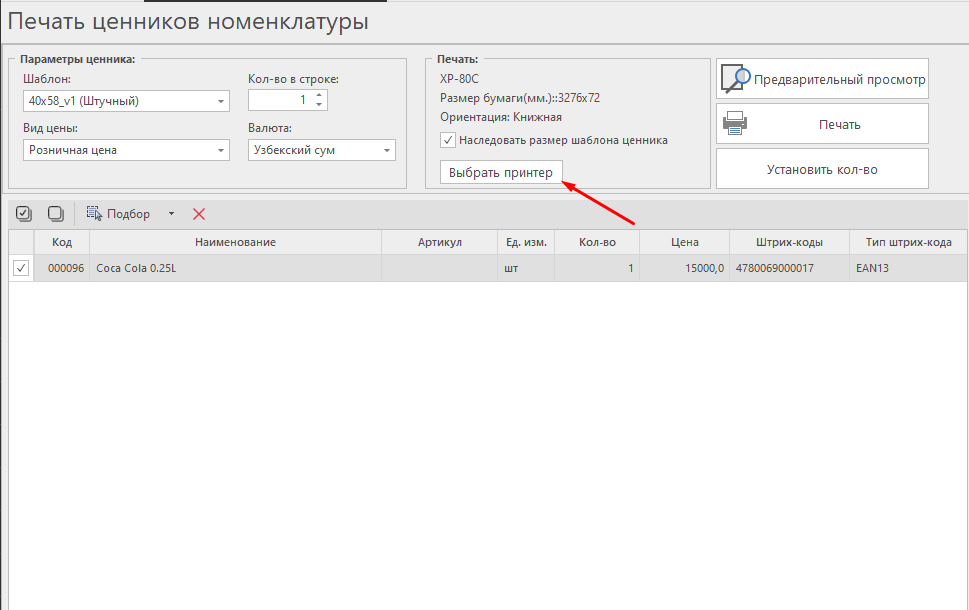The height and width of the screenshot is (610, 969).
Task: Select the Кол-во в строке input field
Action: (280, 100)
